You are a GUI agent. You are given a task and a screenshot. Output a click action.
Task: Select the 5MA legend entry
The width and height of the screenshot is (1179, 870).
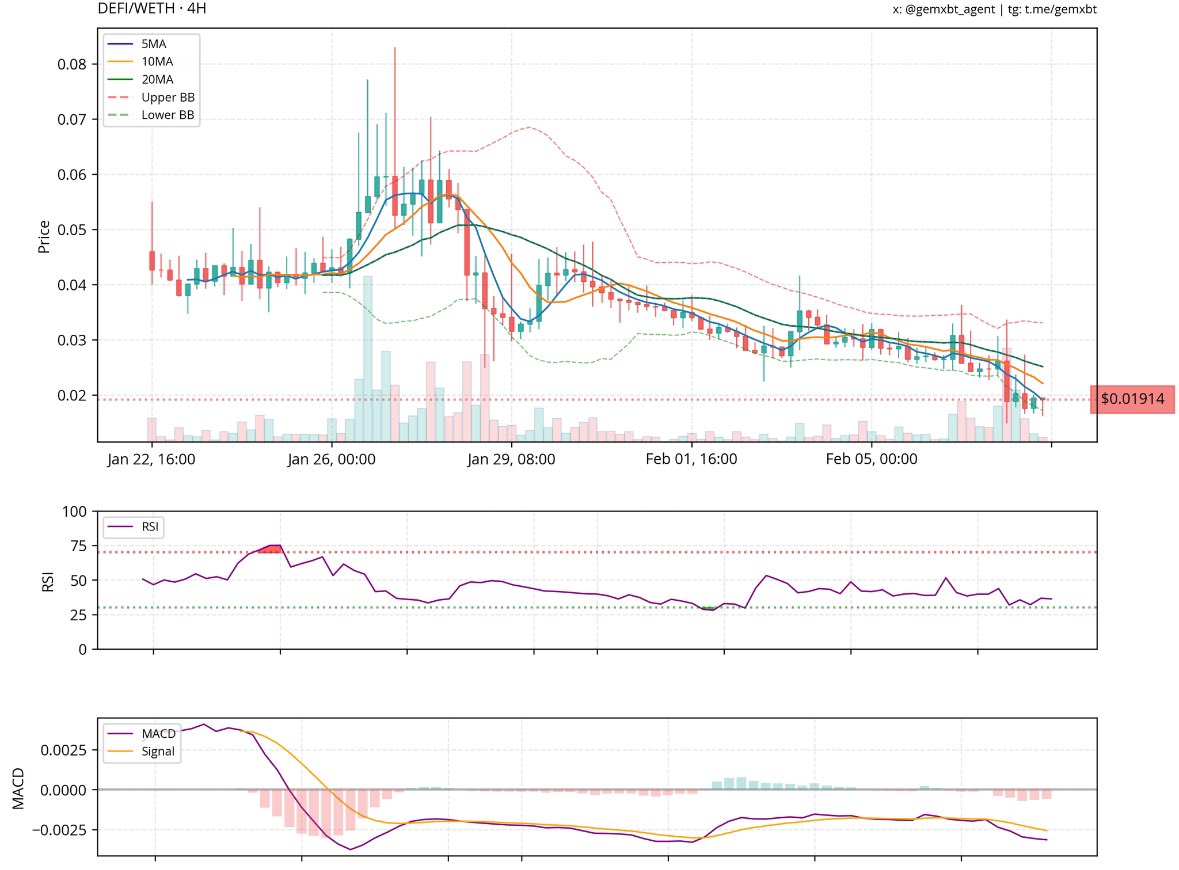tap(153, 44)
